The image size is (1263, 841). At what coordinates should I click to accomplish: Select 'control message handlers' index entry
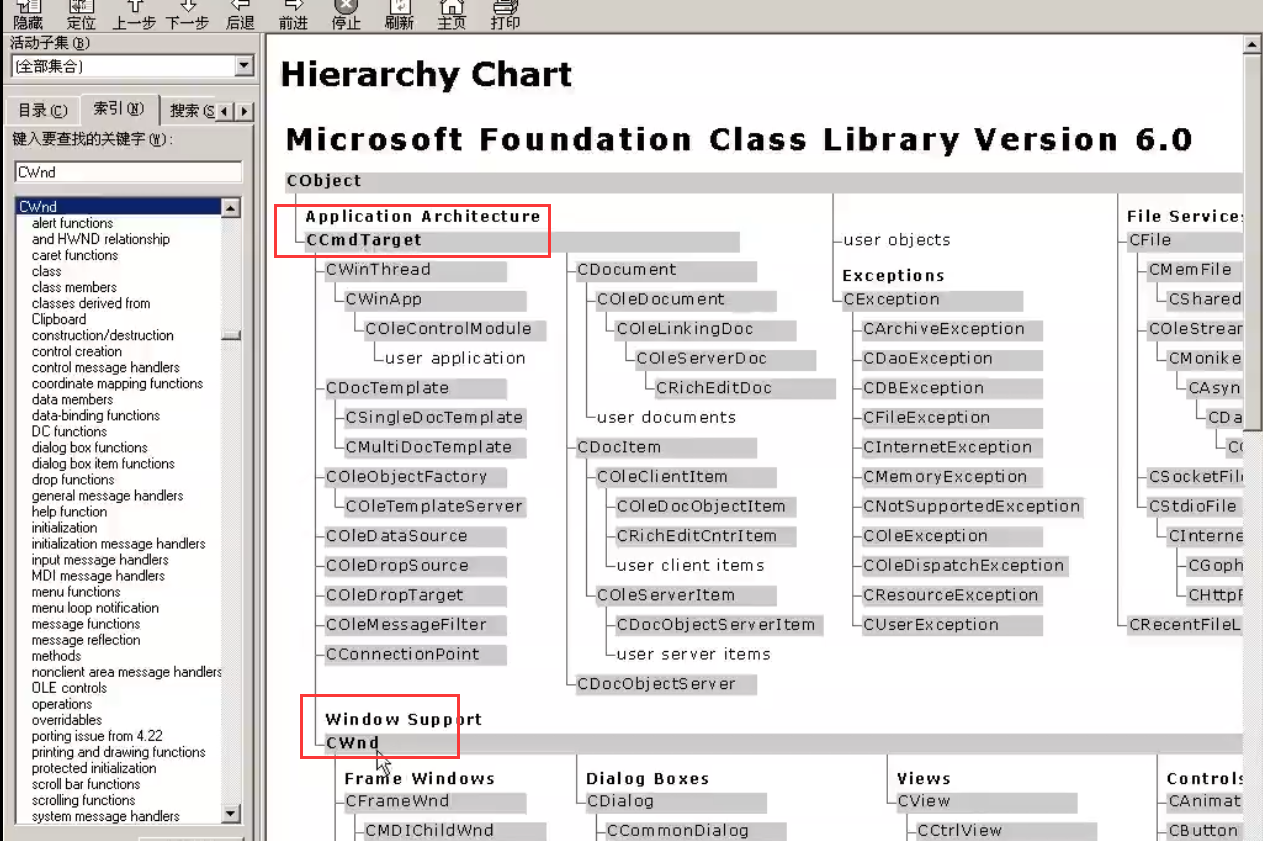pyautogui.click(x=105, y=367)
